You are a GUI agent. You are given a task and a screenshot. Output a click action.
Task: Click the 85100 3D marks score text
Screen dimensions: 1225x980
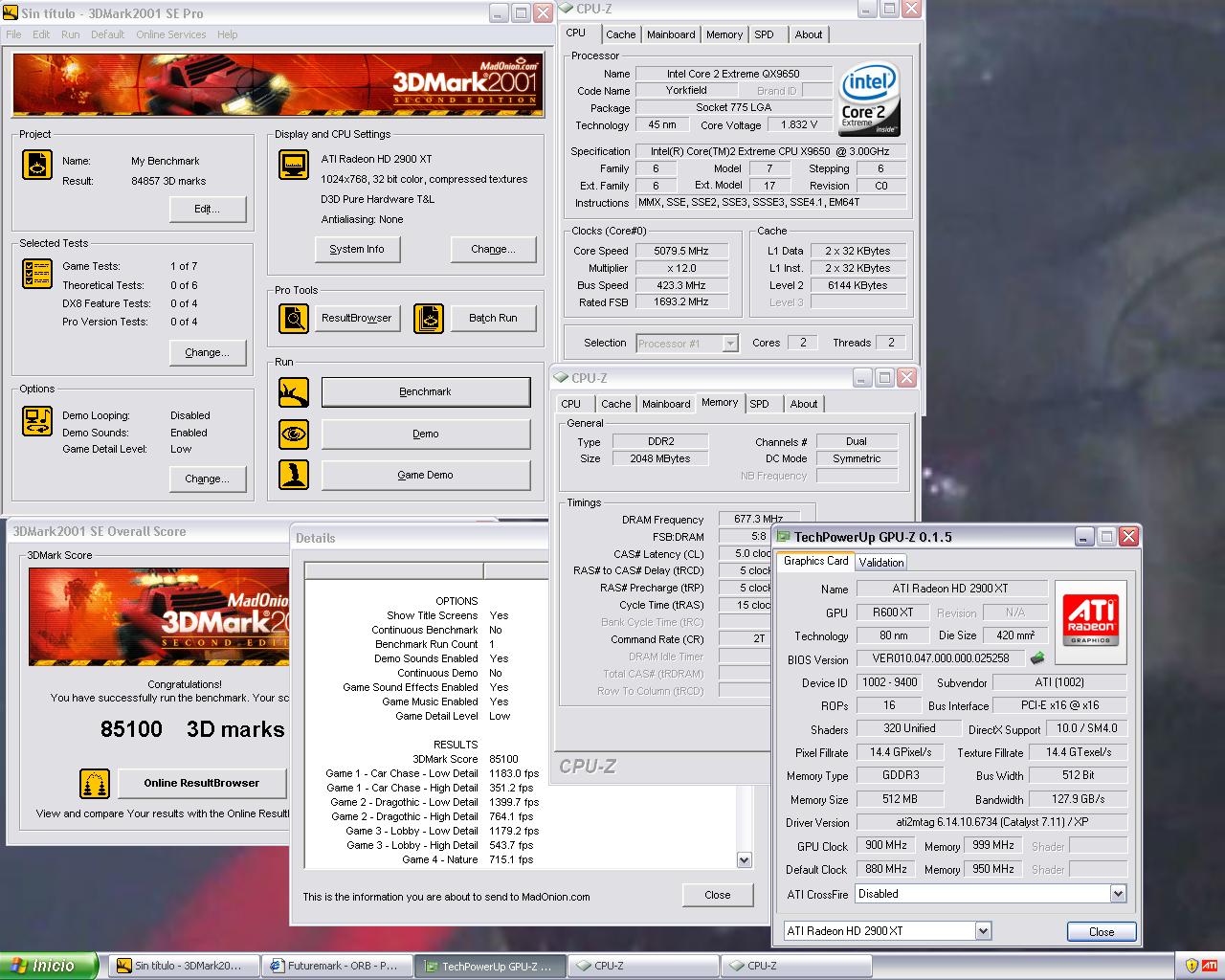pyautogui.click(x=191, y=729)
